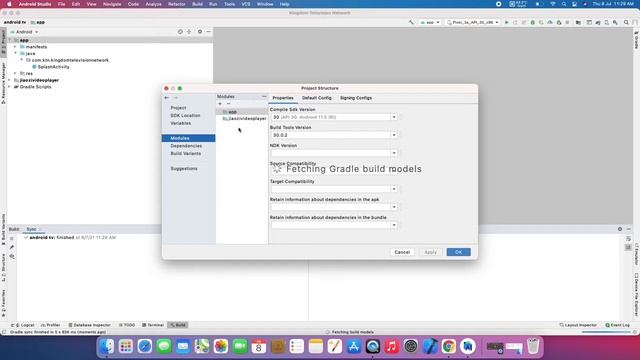Run the app with the green play icon

coord(507,22)
